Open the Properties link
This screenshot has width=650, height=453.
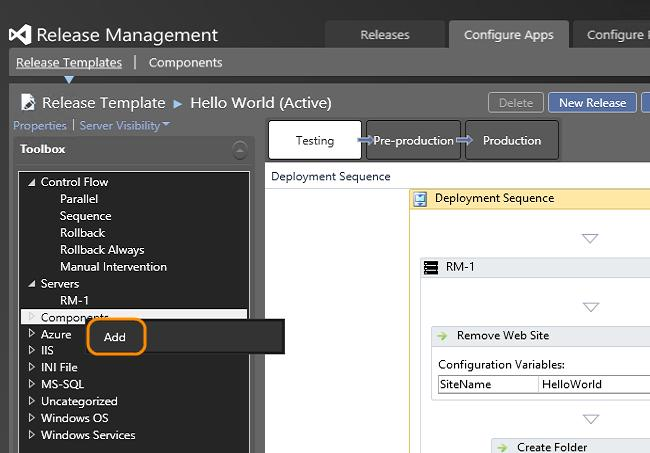[39, 125]
